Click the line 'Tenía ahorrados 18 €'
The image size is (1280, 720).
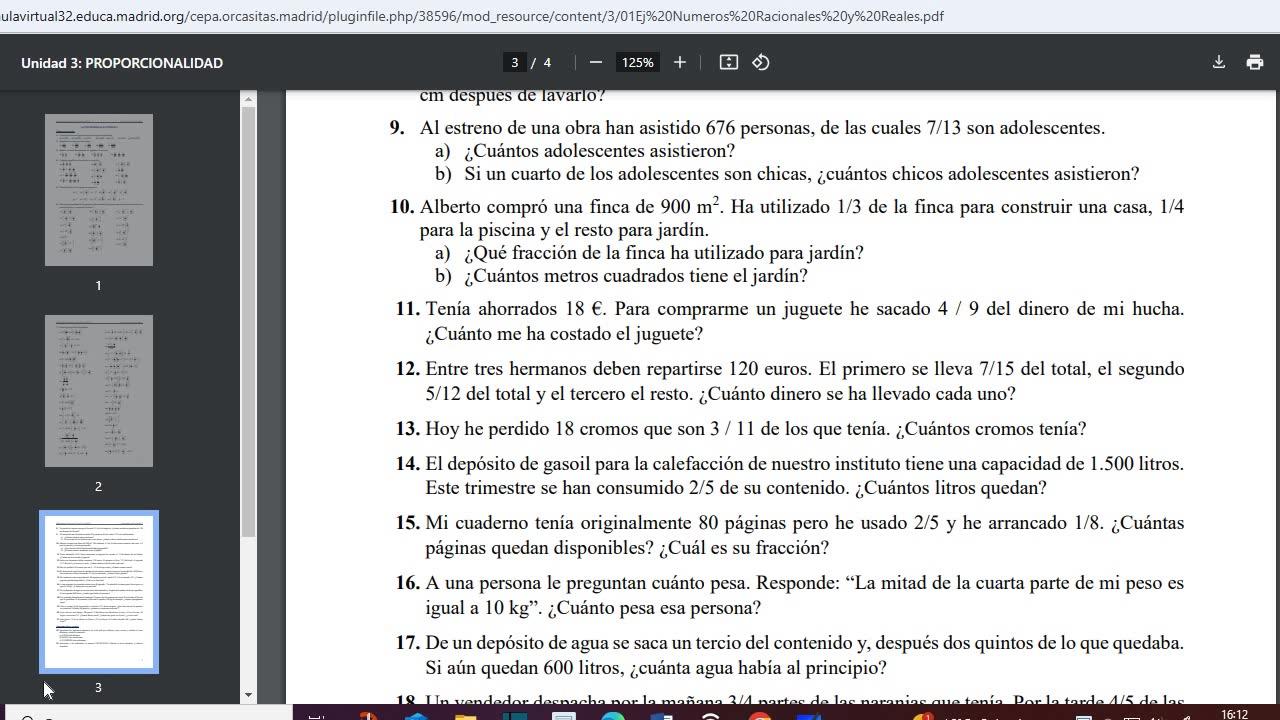tap(805, 309)
